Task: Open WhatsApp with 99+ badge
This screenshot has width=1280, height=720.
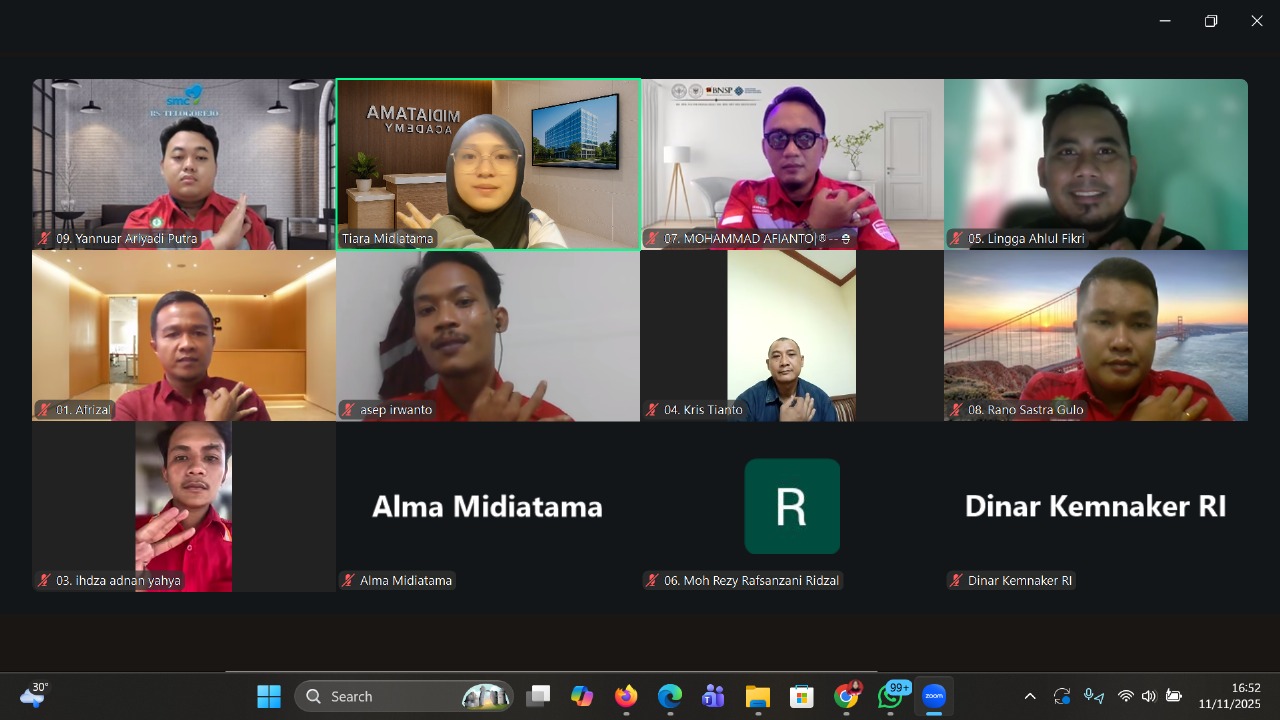Action: [890, 696]
